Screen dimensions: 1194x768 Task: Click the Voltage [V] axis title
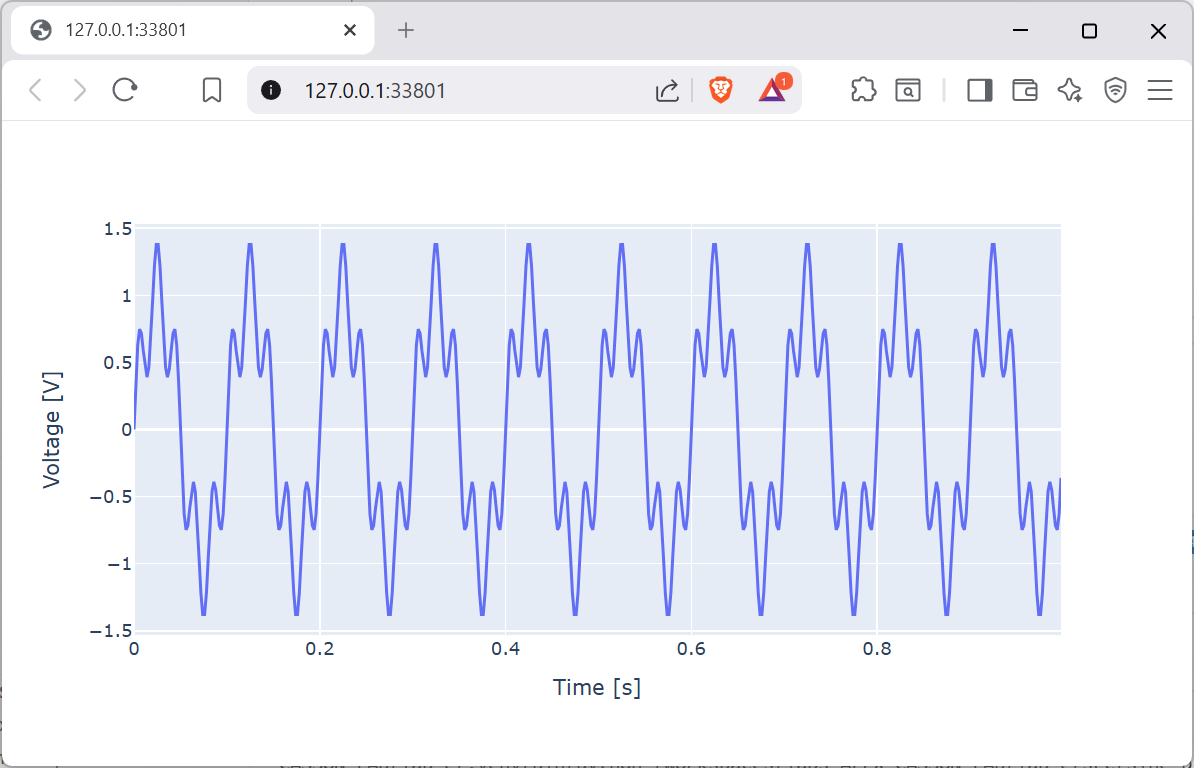pyautogui.click(x=52, y=430)
